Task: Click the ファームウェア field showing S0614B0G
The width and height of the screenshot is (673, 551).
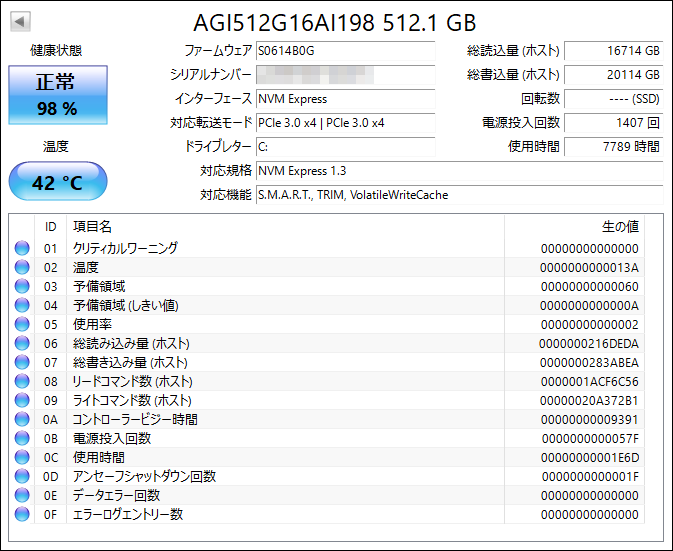Action: (345, 50)
